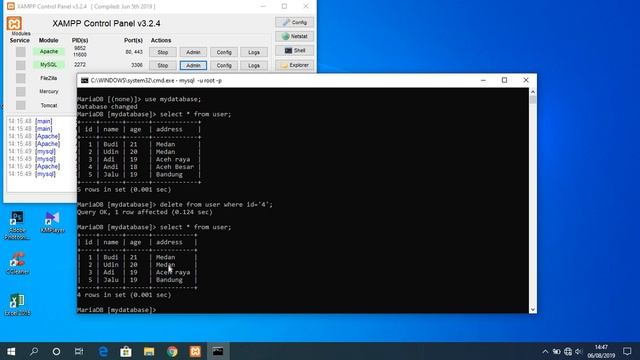Toggle the Apache service checkbox
This screenshot has width=640, height=360.
(x=20, y=52)
